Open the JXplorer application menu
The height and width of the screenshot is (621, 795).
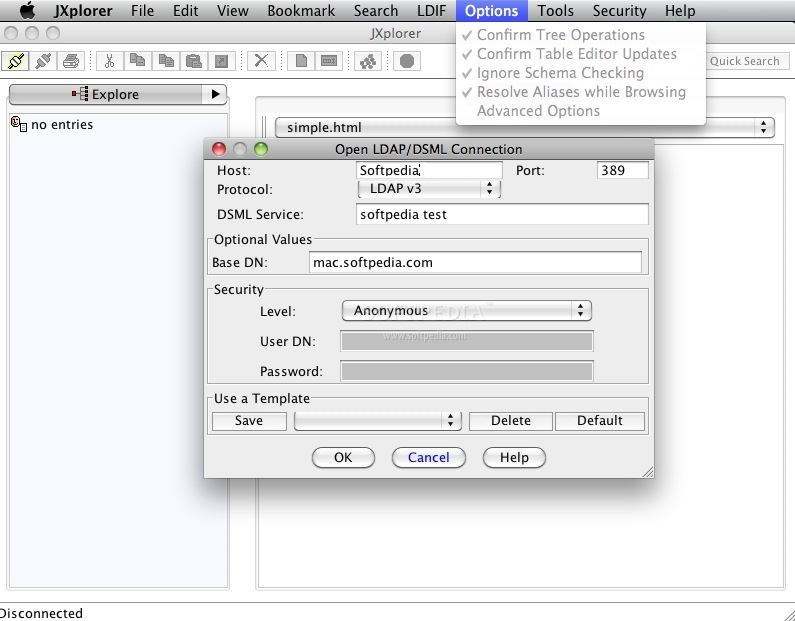[83, 11]
